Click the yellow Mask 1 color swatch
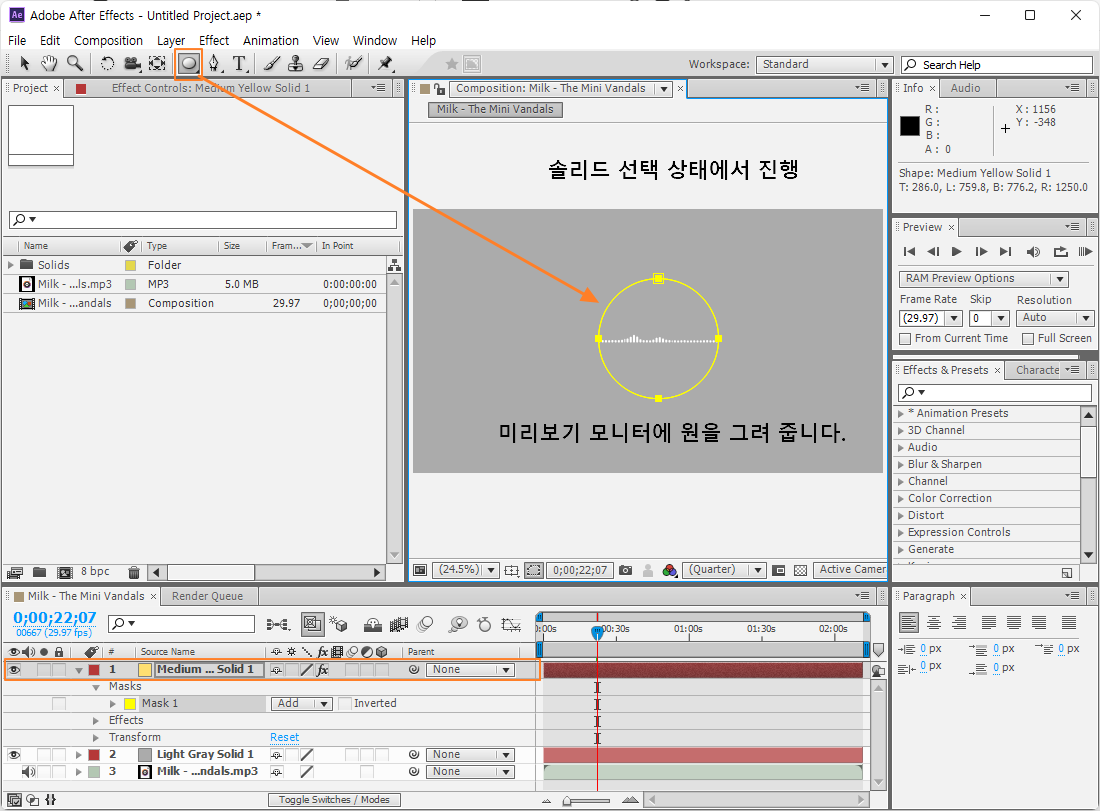The width and height of the screenshot is (1100, 811). pyautogui.click(x=130, y=704)
